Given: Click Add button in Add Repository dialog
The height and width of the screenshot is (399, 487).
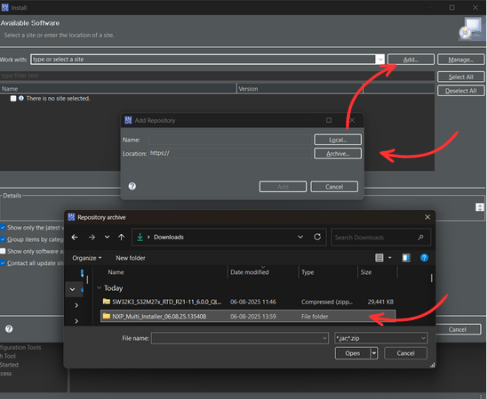Looking at the screenshot, I should point(283,187).
